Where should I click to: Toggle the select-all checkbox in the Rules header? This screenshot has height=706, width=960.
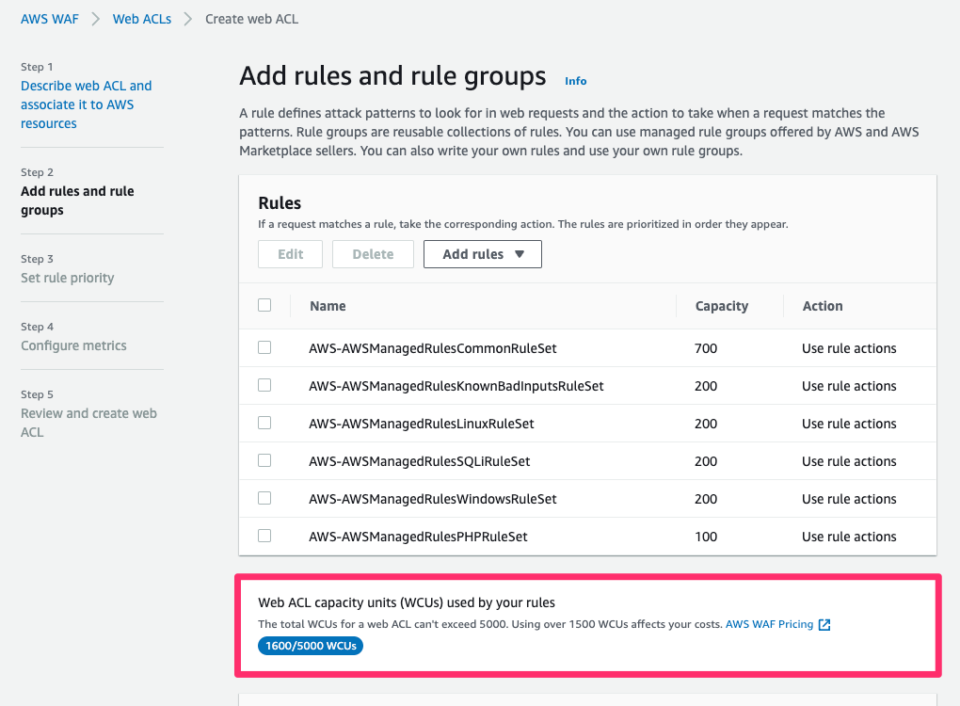265,305
